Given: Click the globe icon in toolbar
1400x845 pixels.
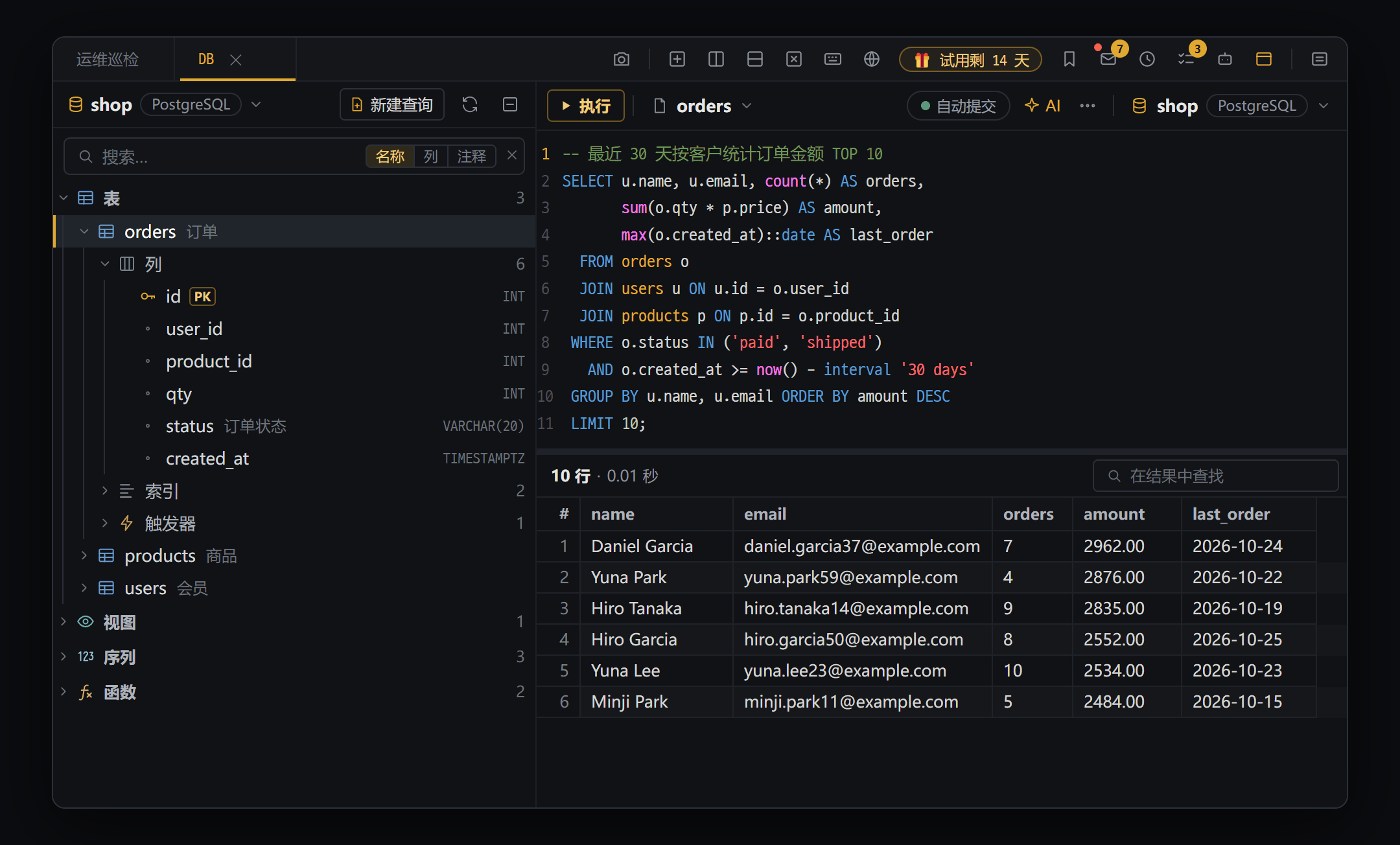Looking at the screenshot, I should pos(872,60).
